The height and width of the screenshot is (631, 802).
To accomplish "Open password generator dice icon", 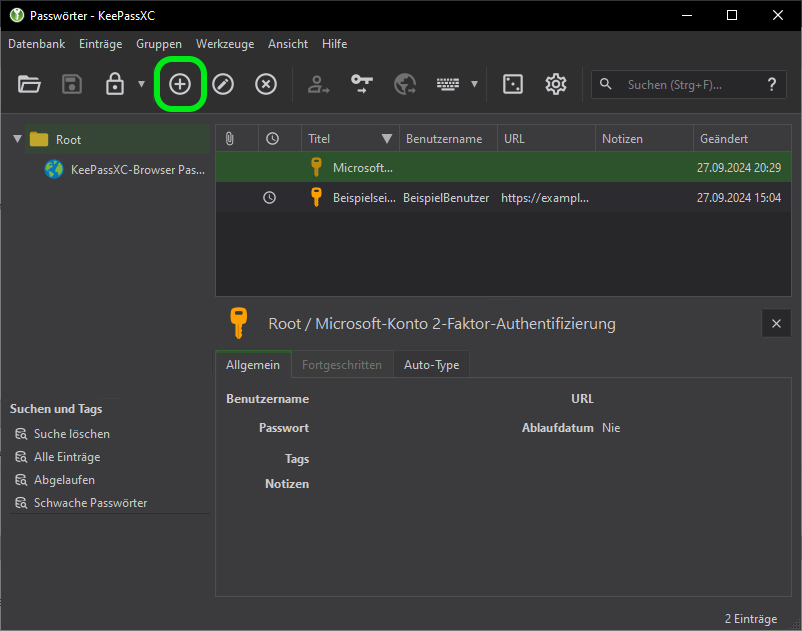I will (512, 85).
